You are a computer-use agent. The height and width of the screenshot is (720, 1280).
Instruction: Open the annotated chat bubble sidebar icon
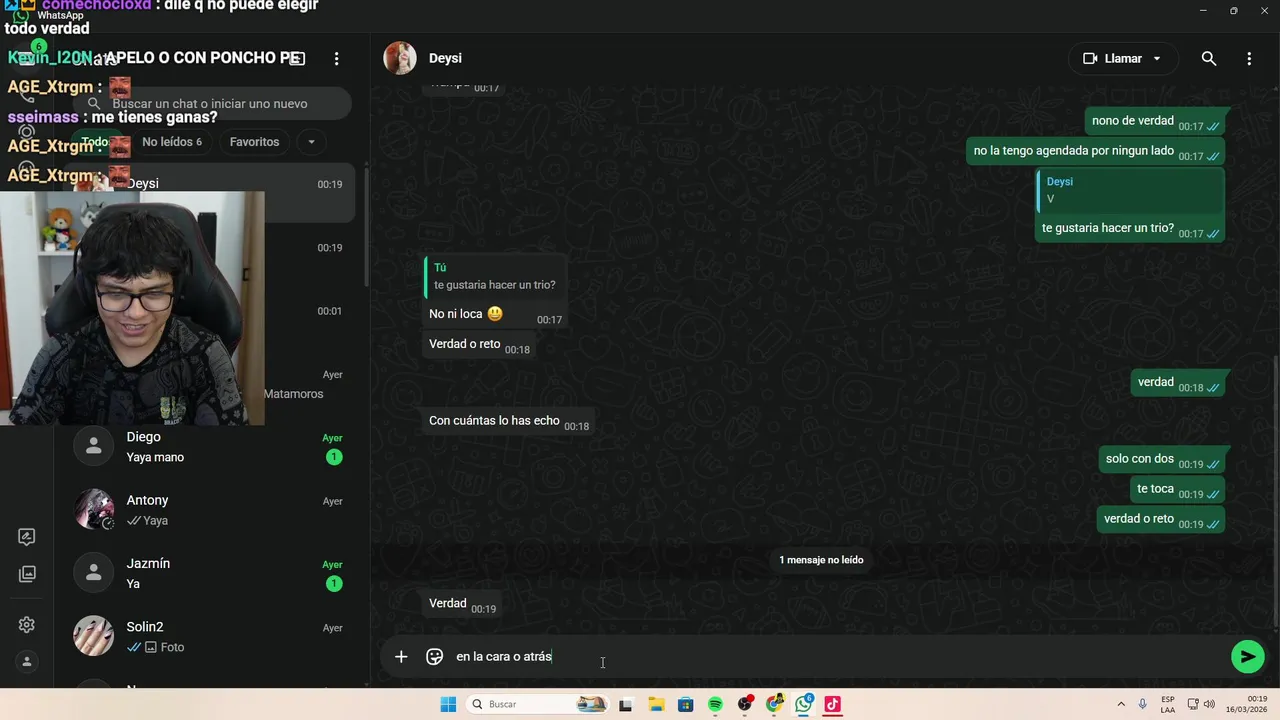tap(27, 537)
